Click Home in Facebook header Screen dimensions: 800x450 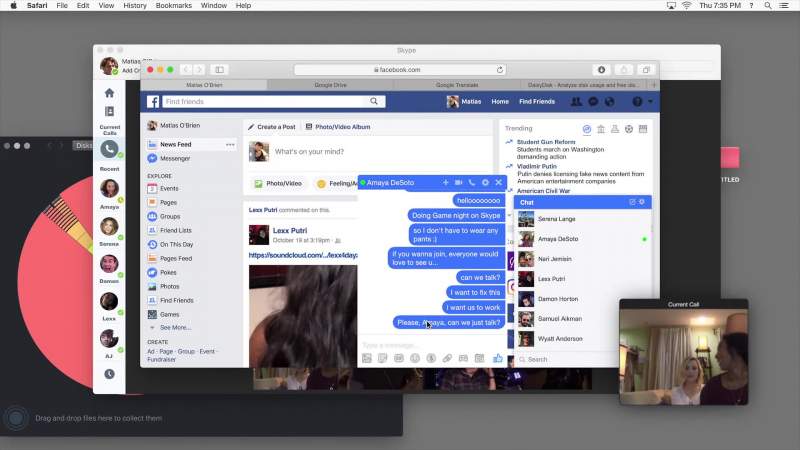click(x=500, y=102)
